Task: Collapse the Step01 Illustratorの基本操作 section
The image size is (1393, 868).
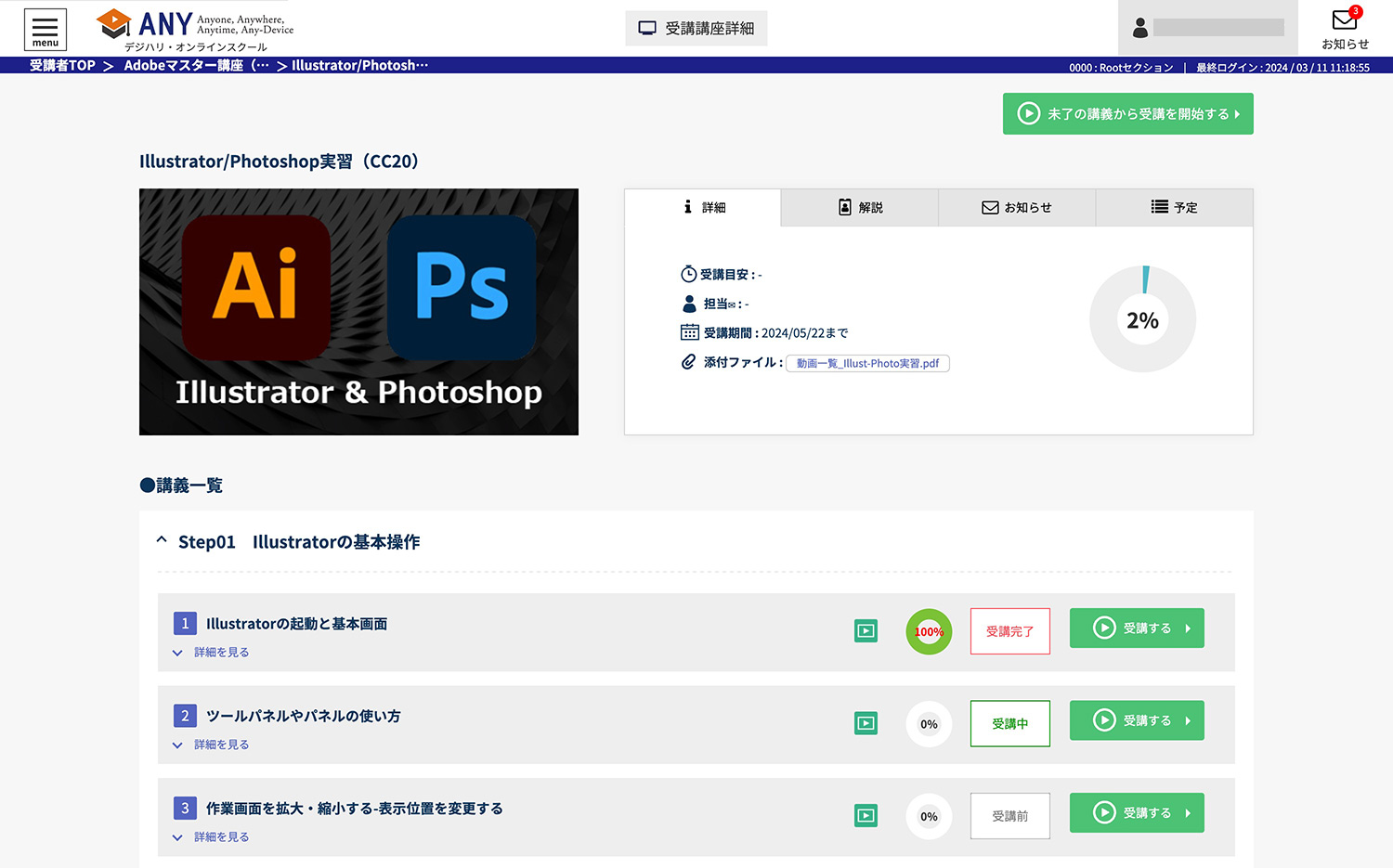Action: (x=162, y=539)
